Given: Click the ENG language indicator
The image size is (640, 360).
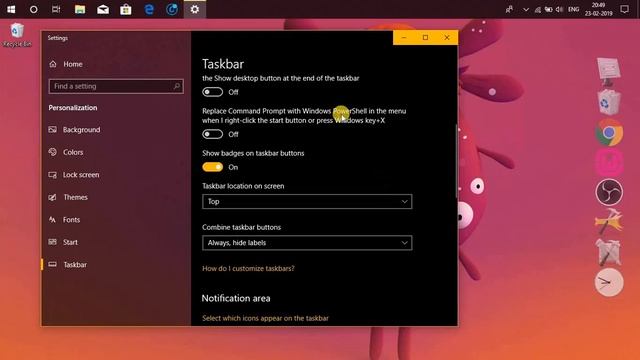Looking at the screenshot, I should [x=573, y=9].
